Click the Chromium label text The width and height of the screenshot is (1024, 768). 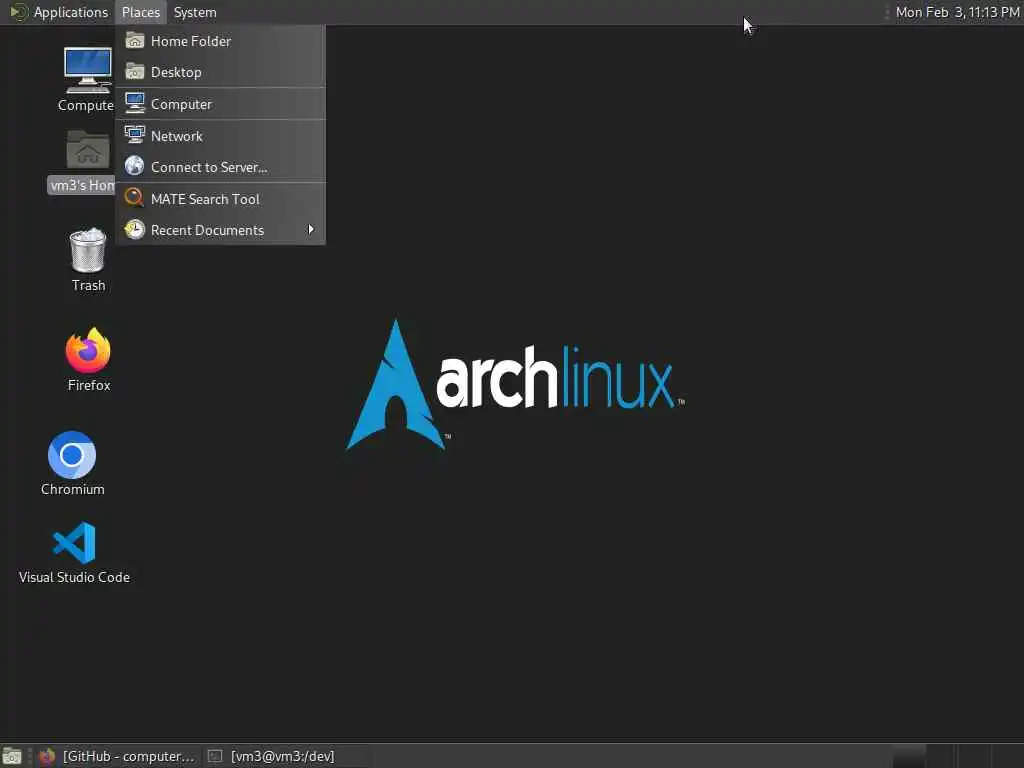[x=72, y=489]
